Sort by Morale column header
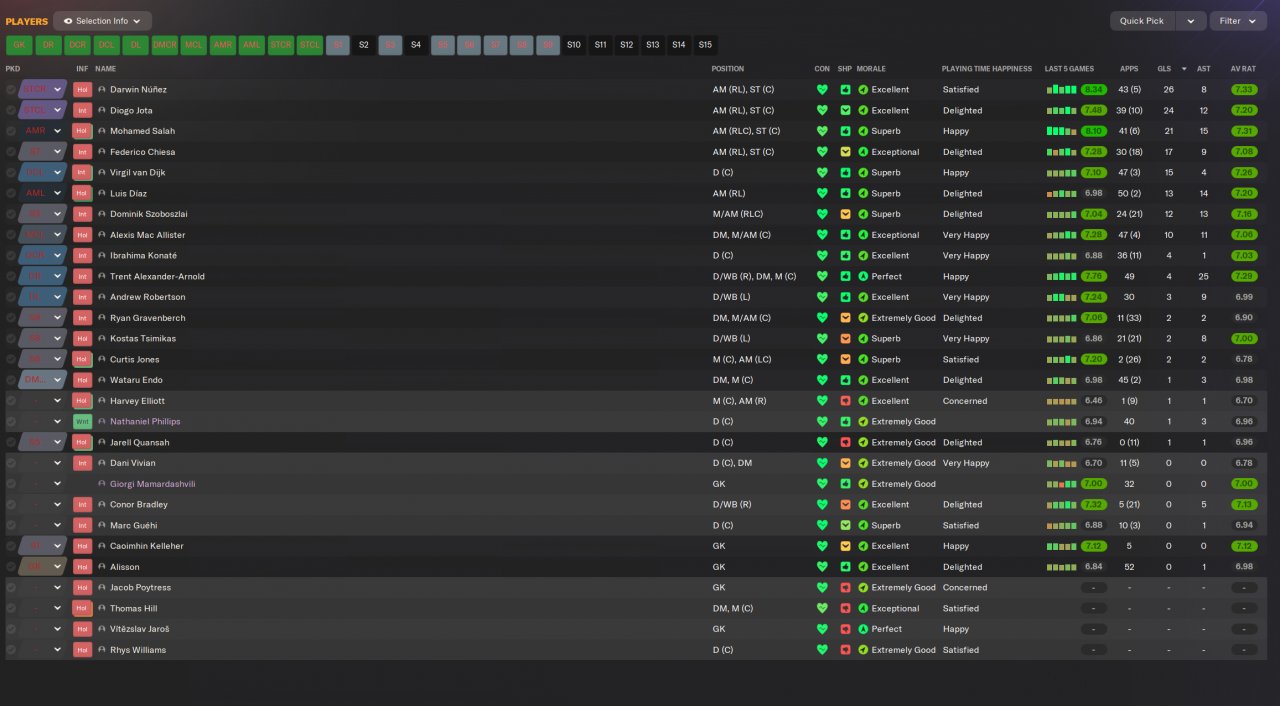 point(871,69)
